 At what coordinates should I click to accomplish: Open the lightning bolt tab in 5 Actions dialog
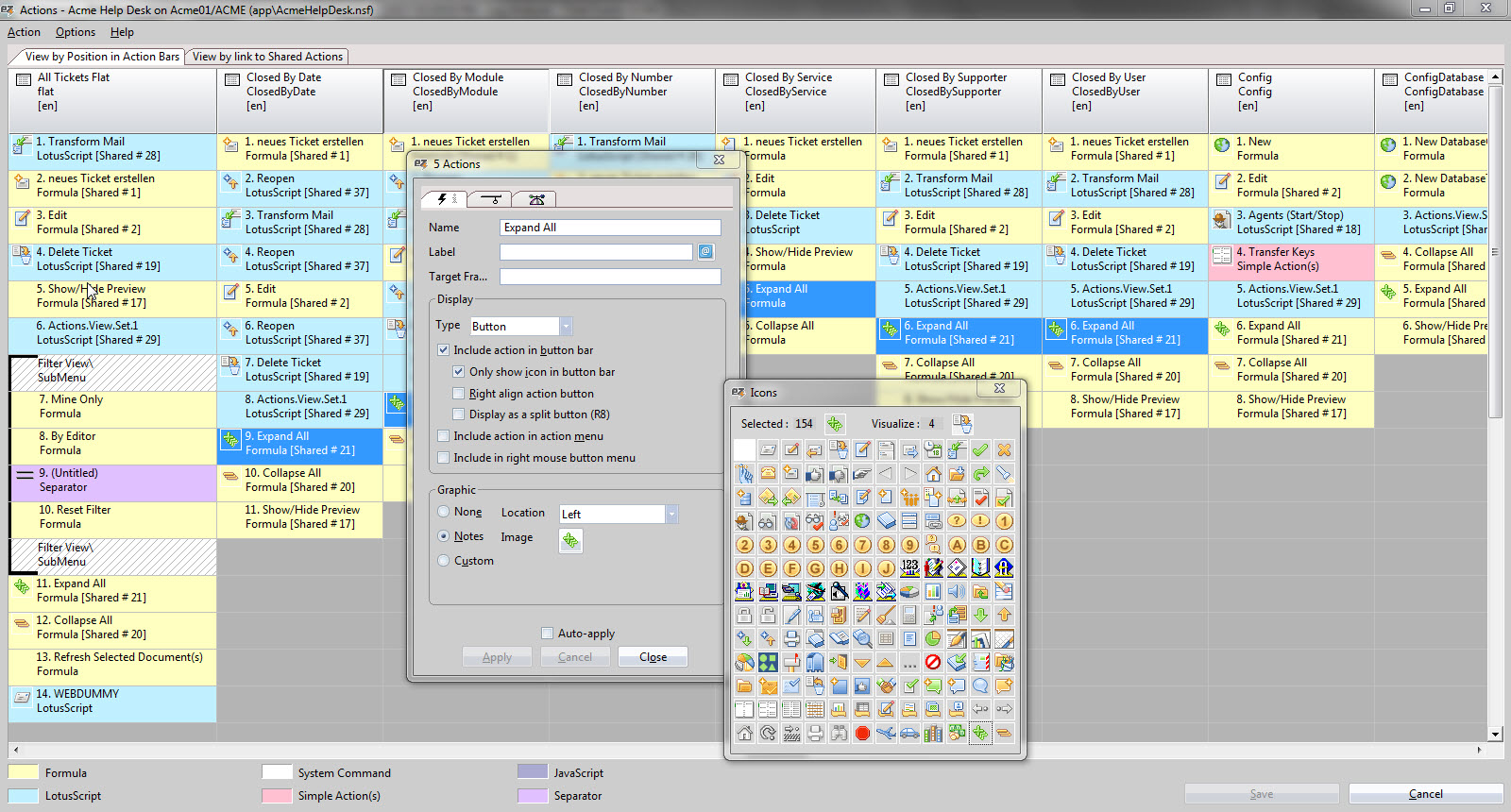(443, 198)
